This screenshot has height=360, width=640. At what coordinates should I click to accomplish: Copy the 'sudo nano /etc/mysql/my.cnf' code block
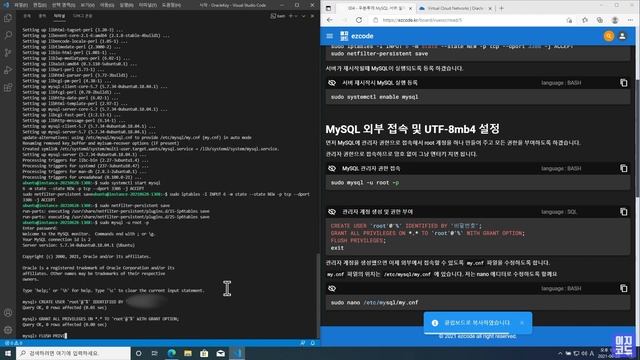tap(624, 288)
